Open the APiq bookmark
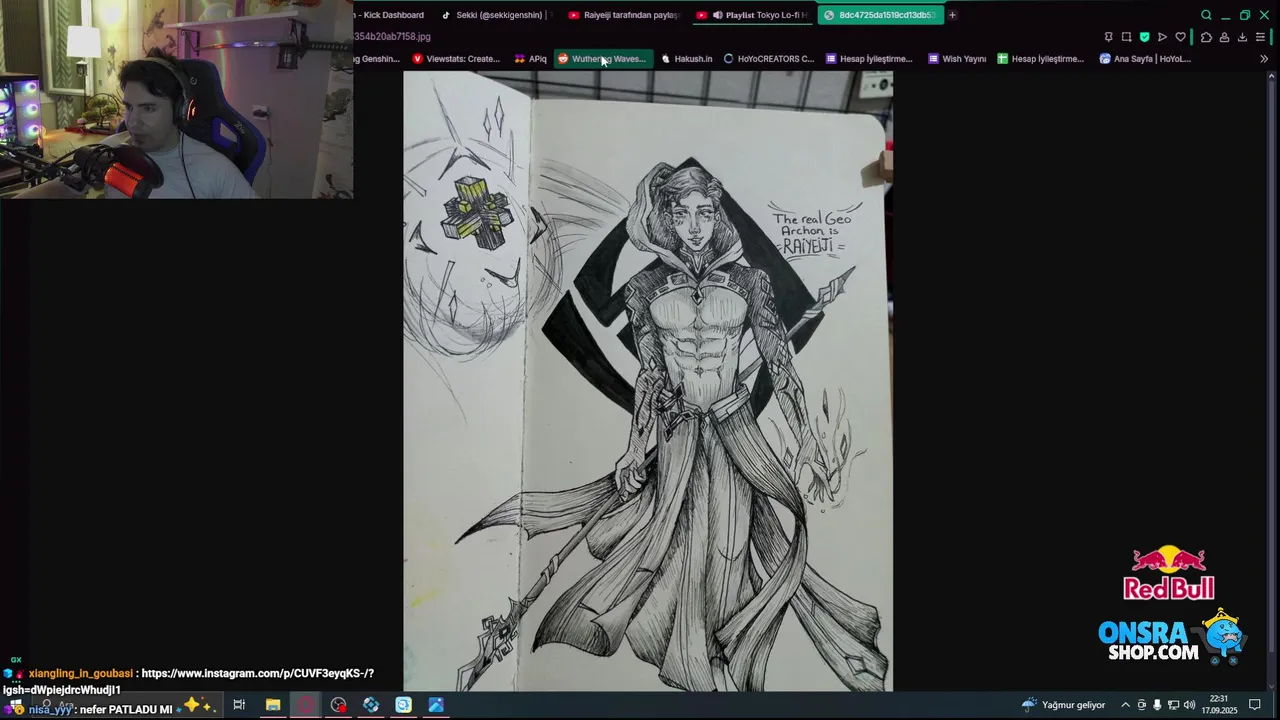 point(531,59)
